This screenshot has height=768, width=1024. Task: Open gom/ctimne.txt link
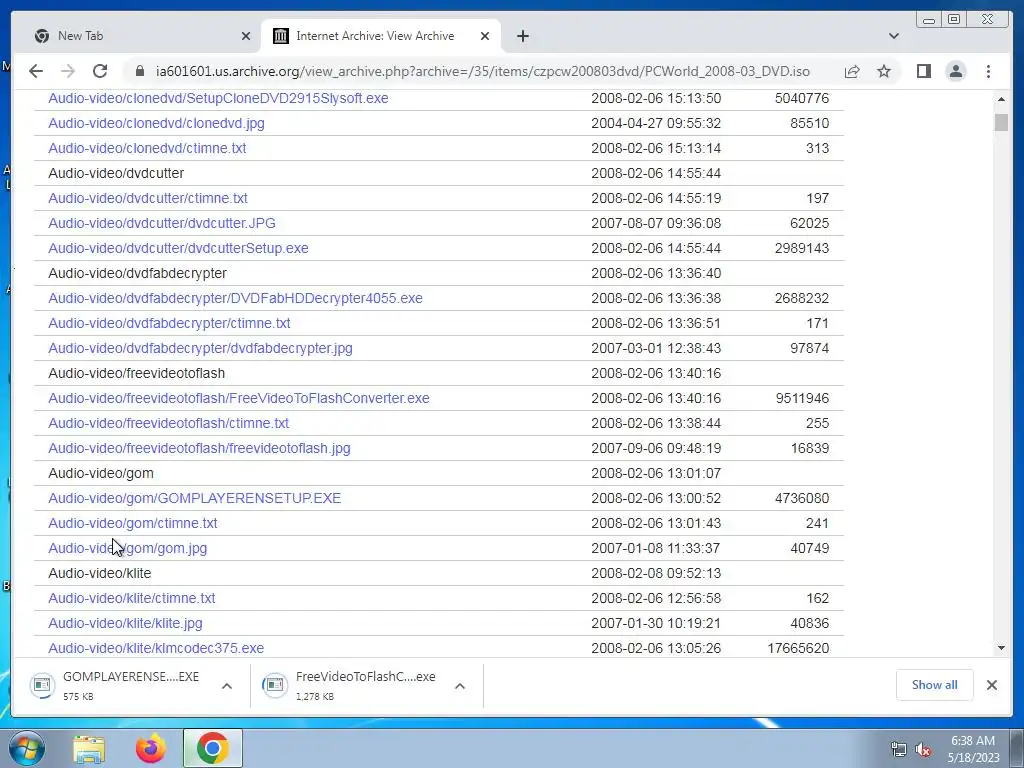click(x=133, y=523)
